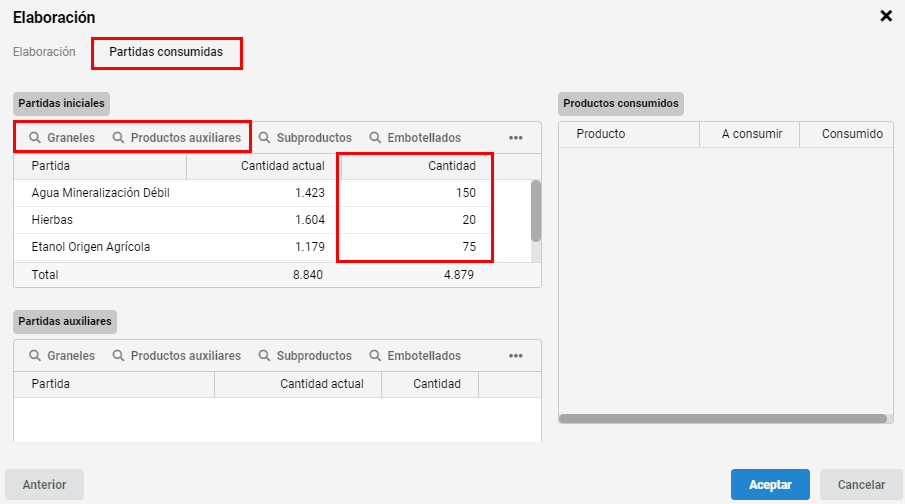Click current quantity 1.604
Screen dimensions: 905x504
tap(310, 220)
